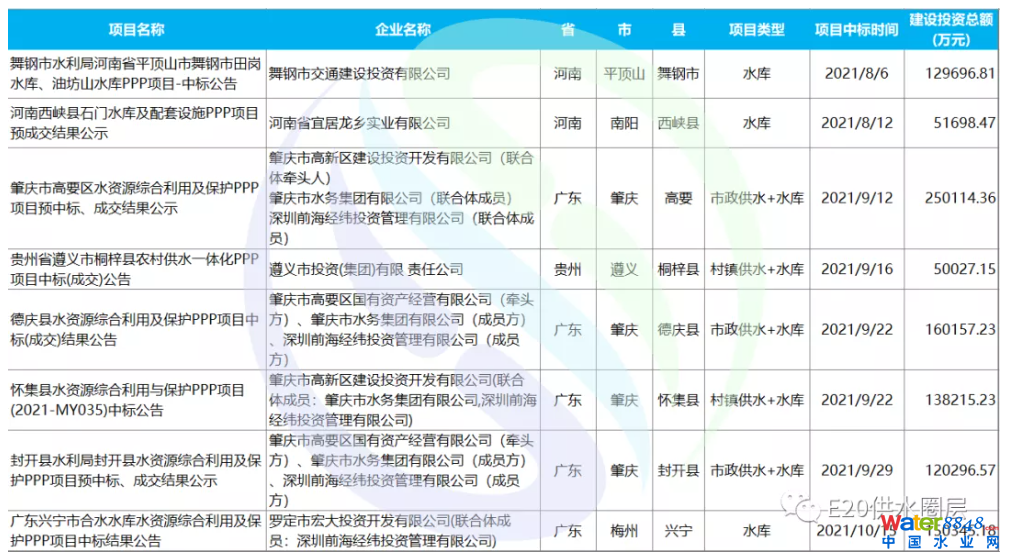Image resolution: width=1009 pixels, height=559 pixels.
Task: Select the date cell 2021/8/6
Action: (x=856, y=73)
